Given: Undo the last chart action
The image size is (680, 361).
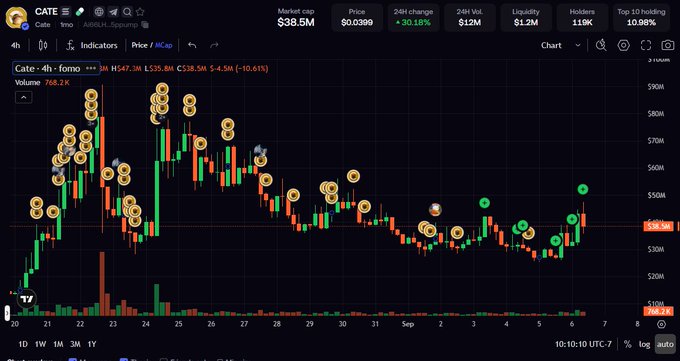Looking at the screenshot, I should pyautogui.click(x=192, y=45).
